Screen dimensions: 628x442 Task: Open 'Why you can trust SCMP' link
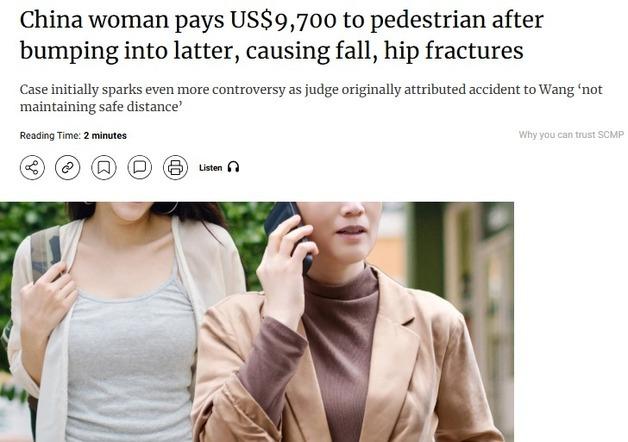(x=571, y=135)
